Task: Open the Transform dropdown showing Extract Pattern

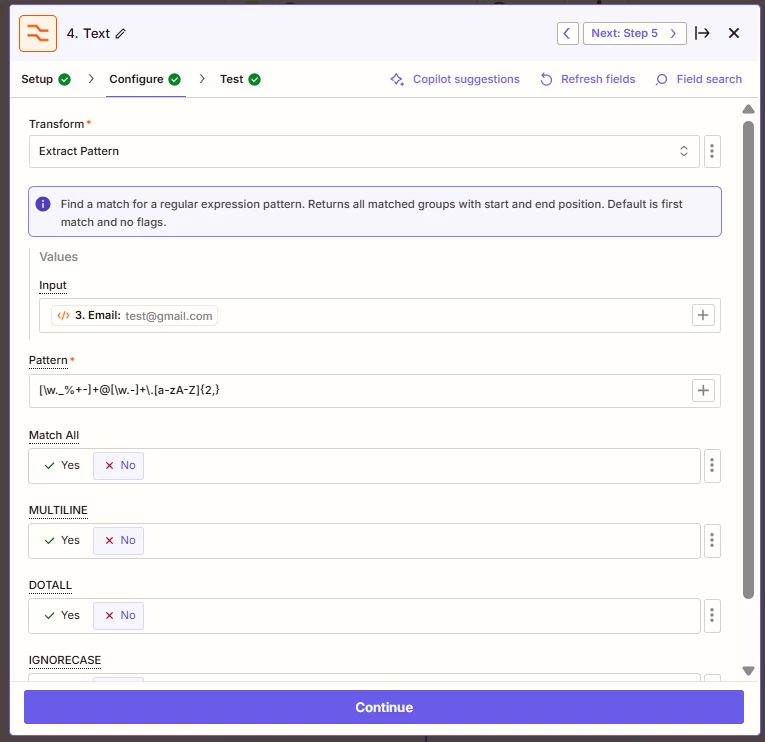Action: click(x=364, y=151)
